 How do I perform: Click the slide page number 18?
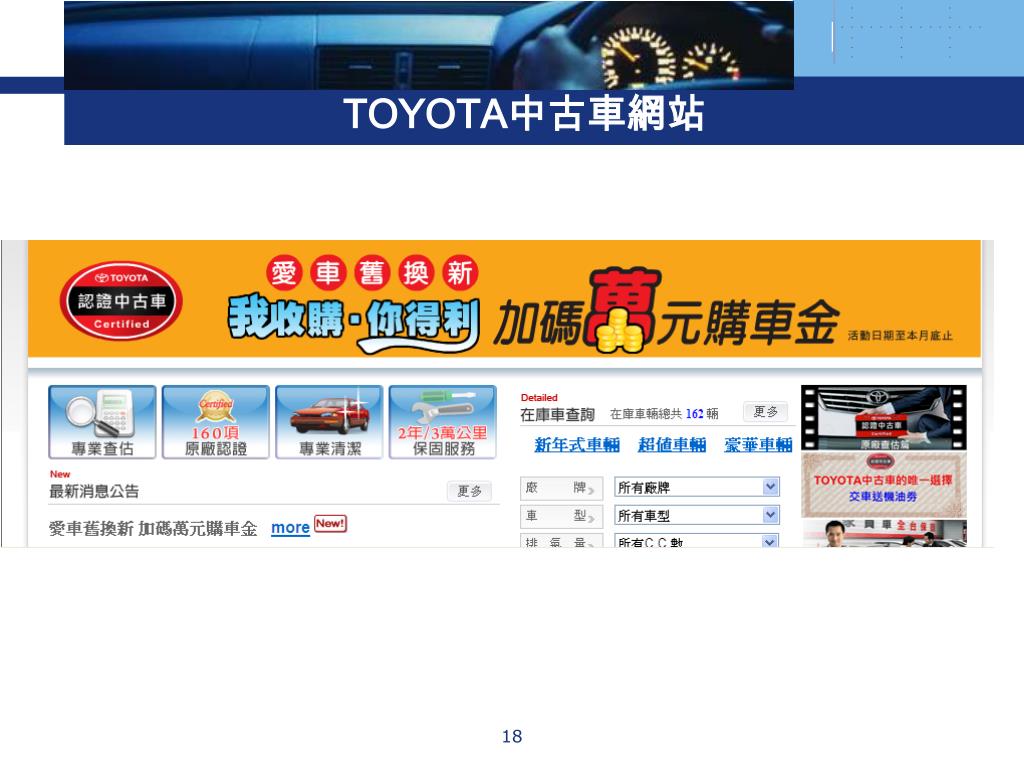coord(512,737)
